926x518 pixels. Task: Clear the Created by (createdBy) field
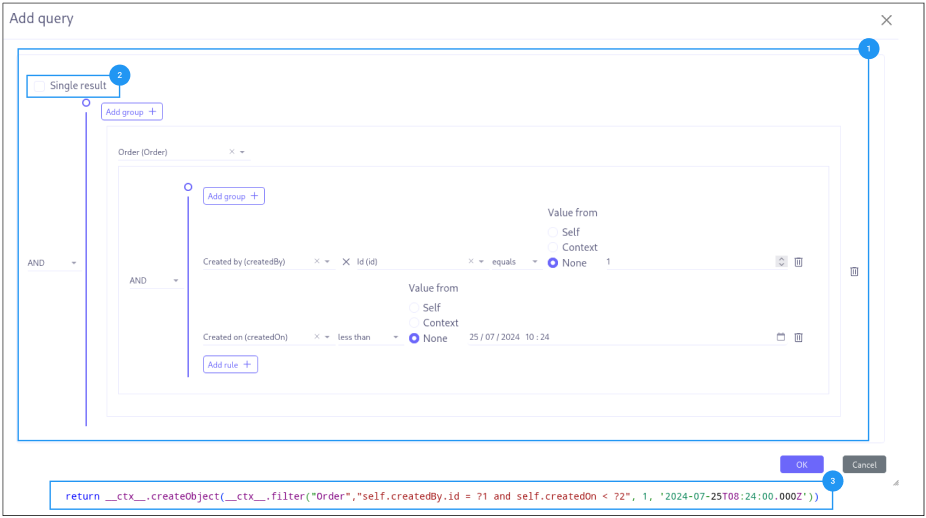317,261
